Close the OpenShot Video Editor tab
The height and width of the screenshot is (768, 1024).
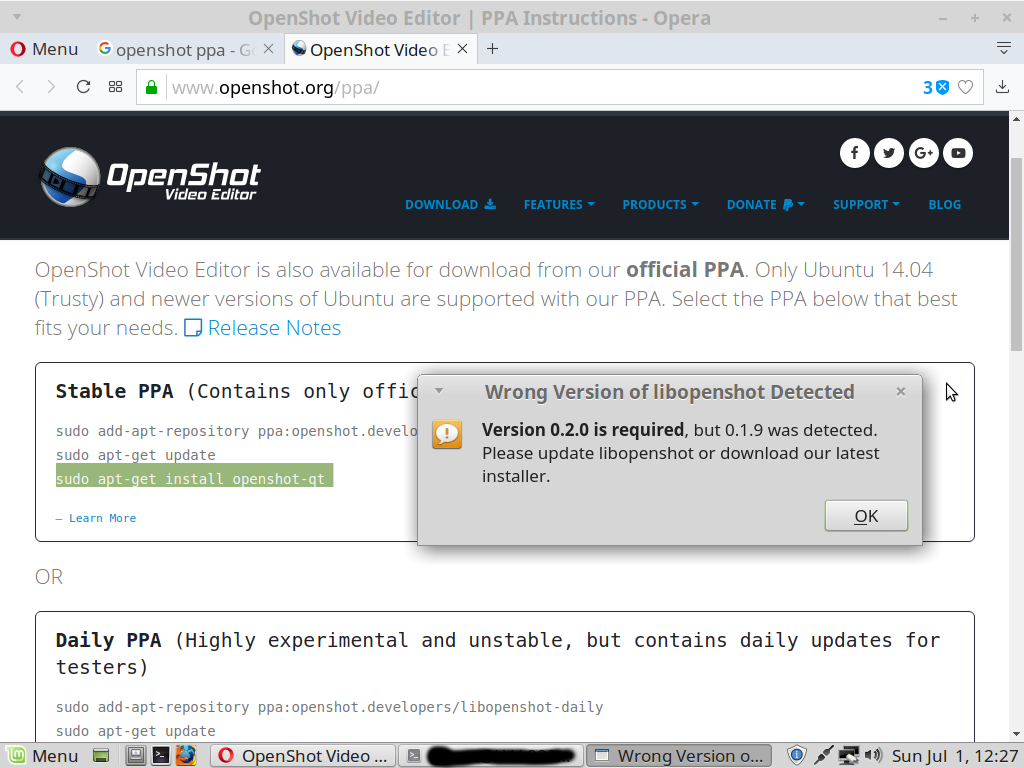click(462, 49)
